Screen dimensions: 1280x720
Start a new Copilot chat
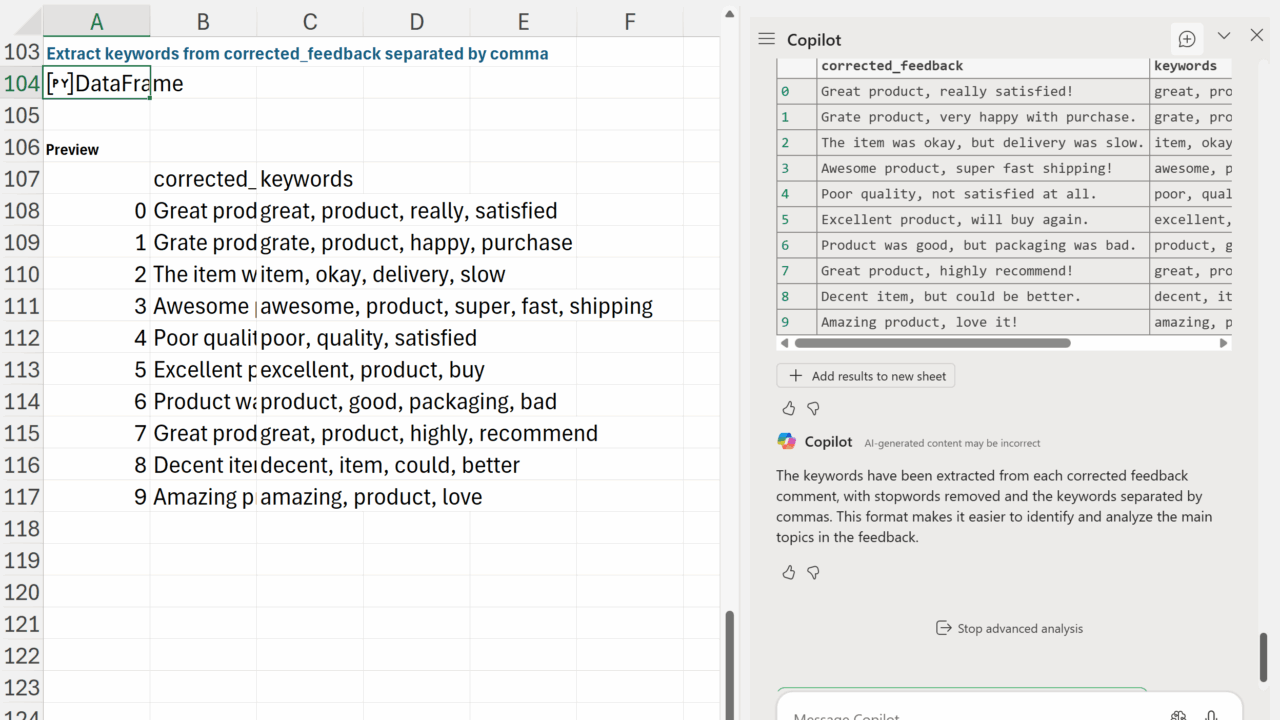pyautogui.click(x=1187, y=39)
